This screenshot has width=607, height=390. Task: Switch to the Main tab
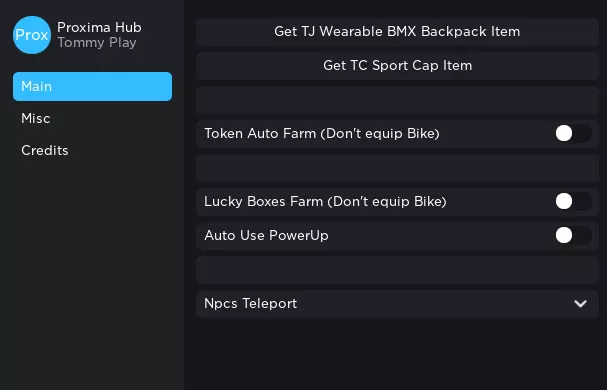coord(93,86)
